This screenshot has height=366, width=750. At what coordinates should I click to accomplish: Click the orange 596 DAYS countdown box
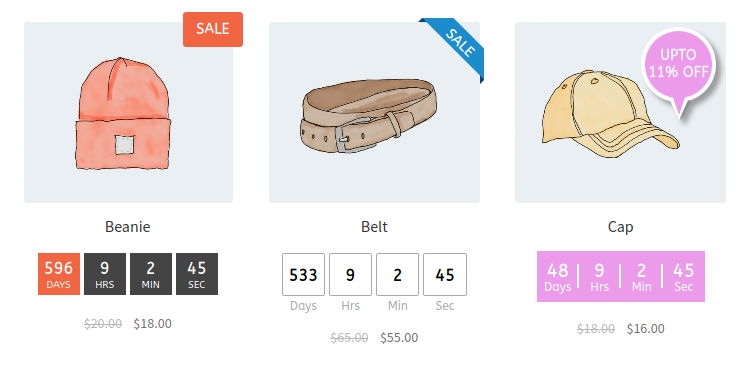(x=59, y=274)
